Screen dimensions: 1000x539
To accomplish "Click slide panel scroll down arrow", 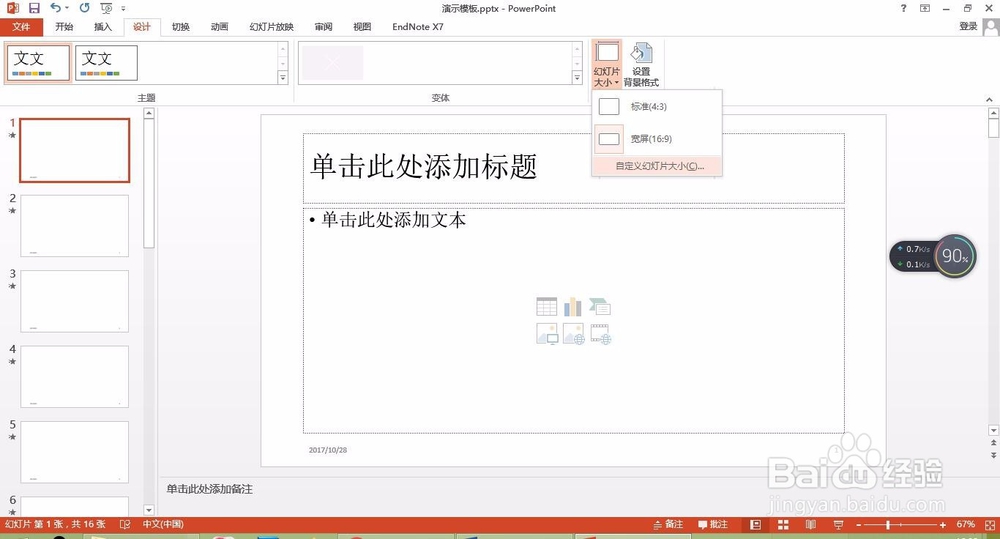I will point(149,510).
